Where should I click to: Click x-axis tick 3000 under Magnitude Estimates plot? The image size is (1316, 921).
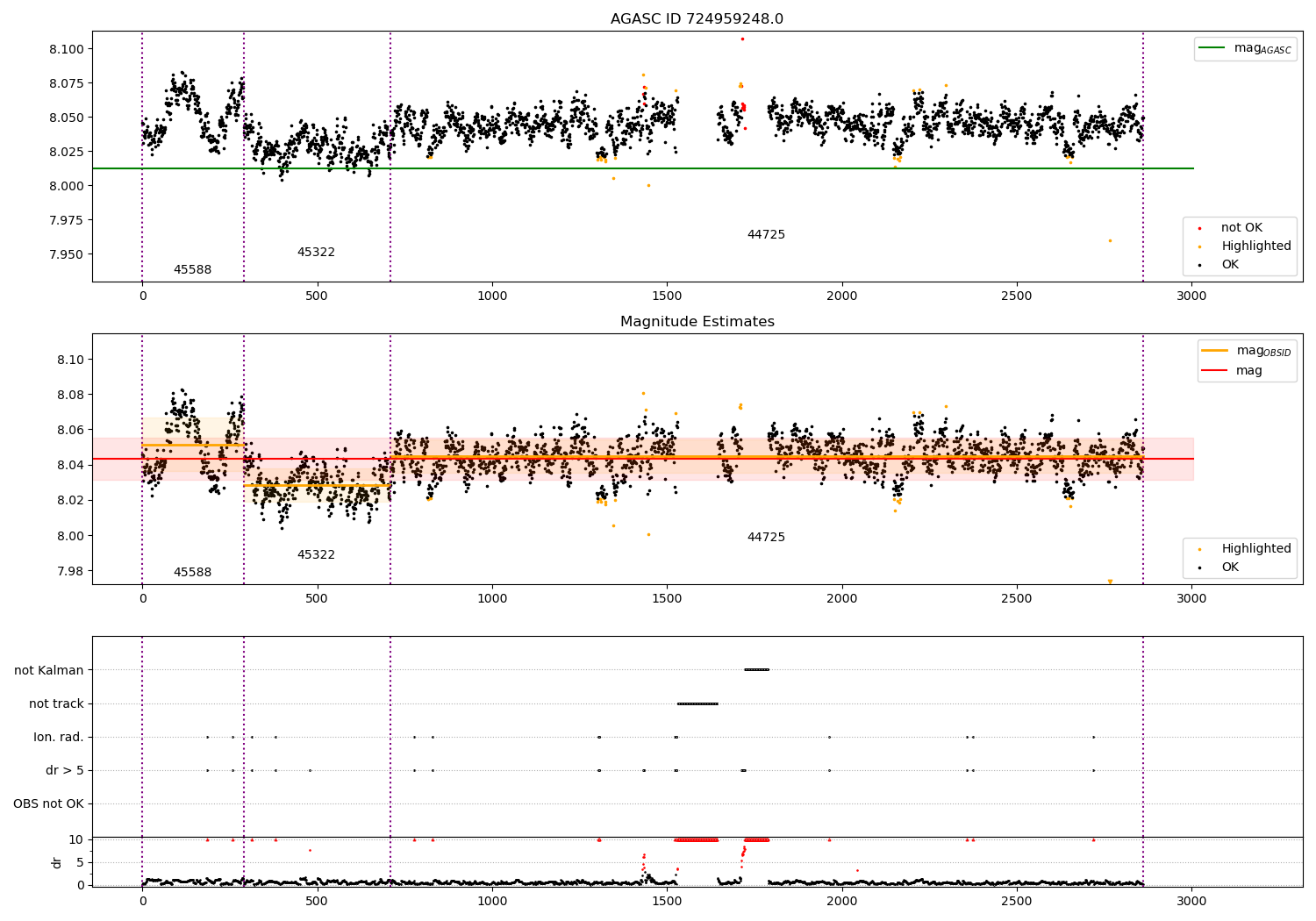(x=1191, y=598)
